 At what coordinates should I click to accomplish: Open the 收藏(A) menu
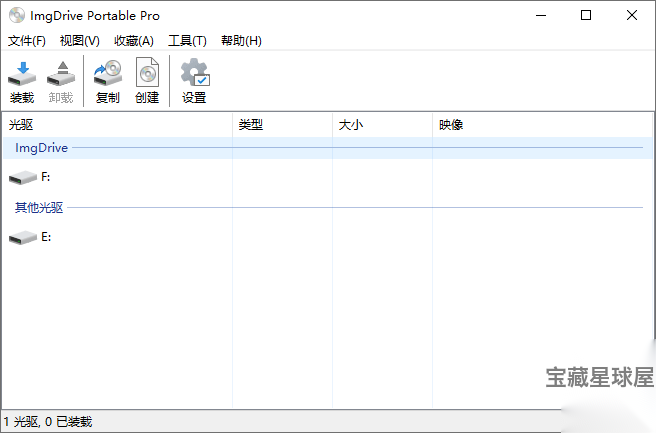(134, 41)
